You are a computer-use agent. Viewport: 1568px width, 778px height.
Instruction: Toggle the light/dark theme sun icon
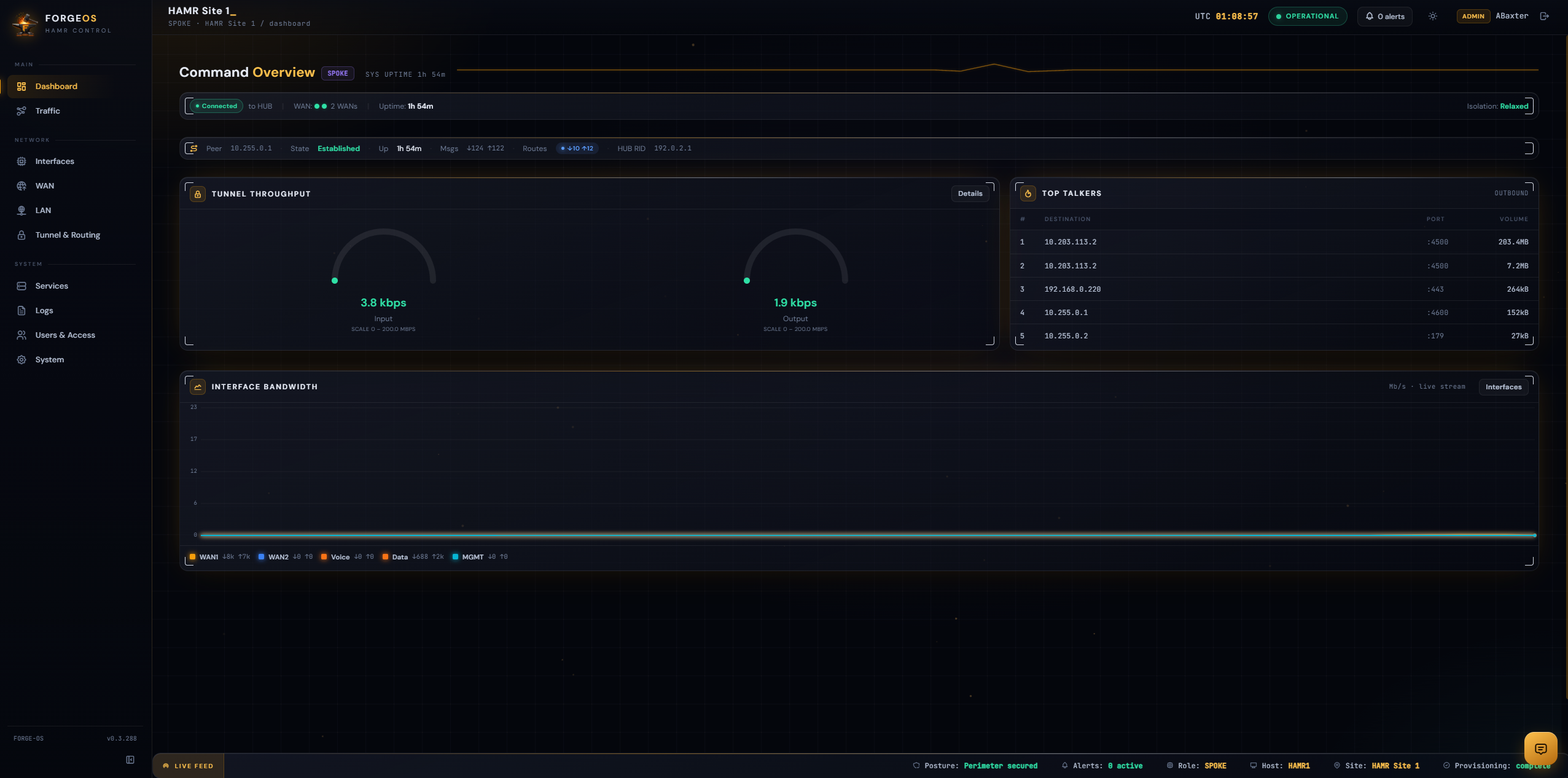pyautogui.click(x=1433, y=17)
